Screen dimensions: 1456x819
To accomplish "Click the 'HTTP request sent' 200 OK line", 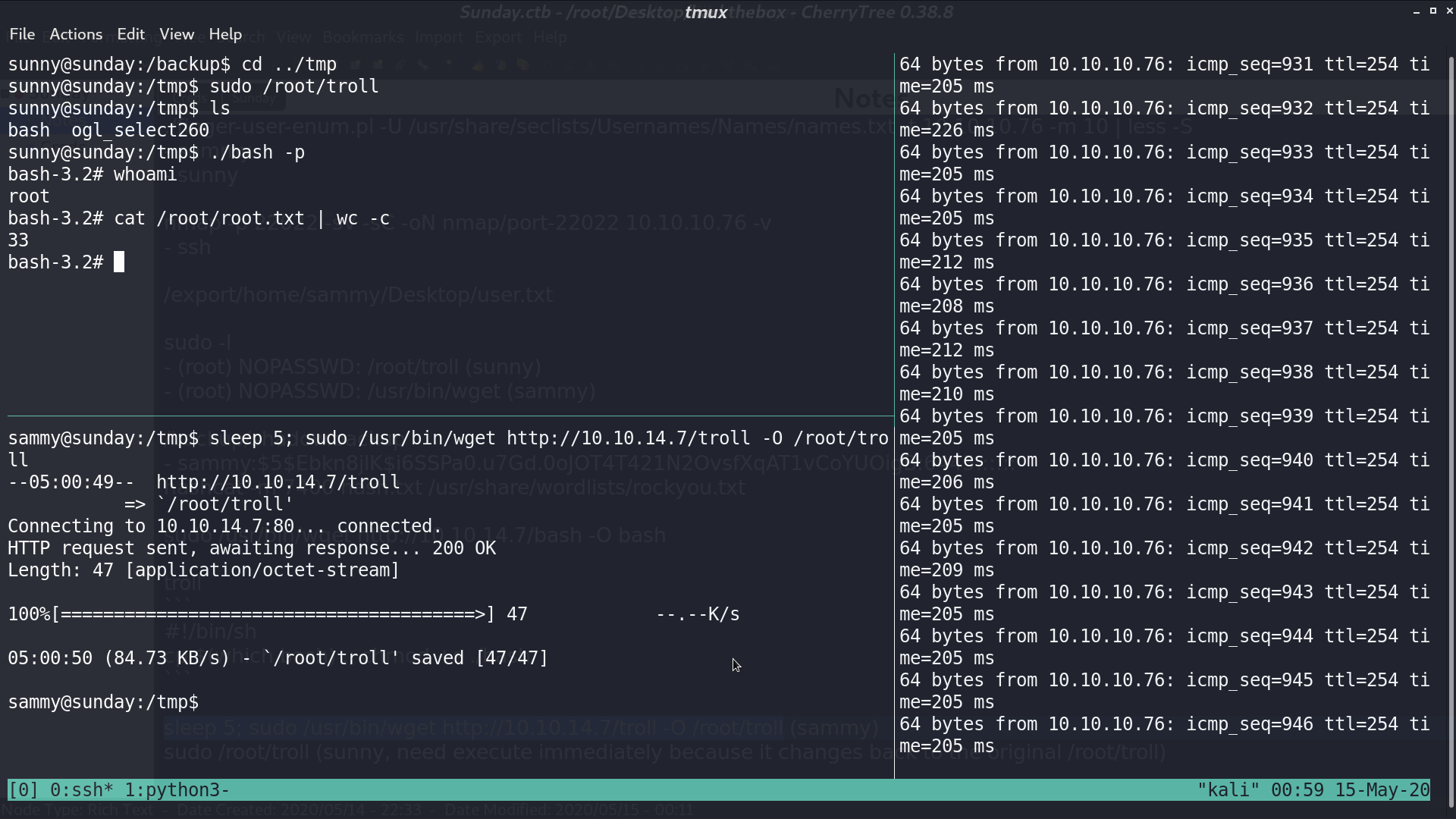I will [252, 548].
